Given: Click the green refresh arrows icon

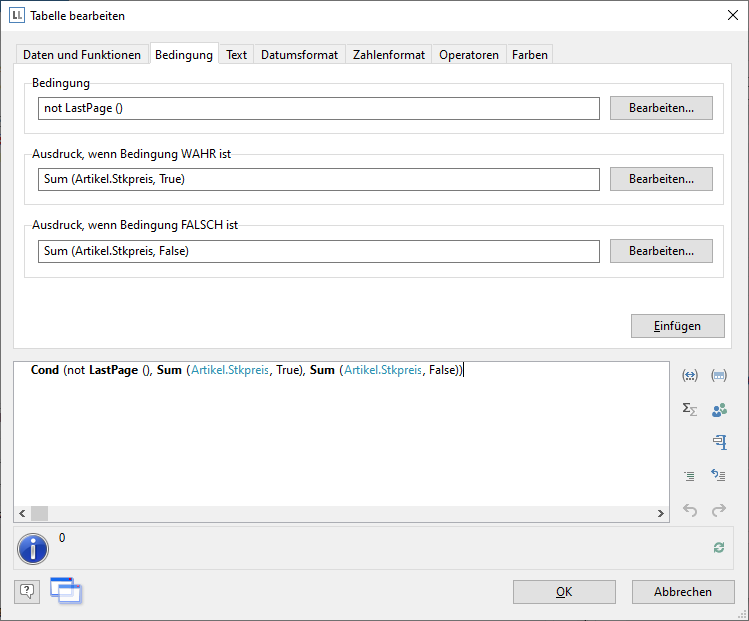Looking at the screenshot, I should tap(718, 547).
